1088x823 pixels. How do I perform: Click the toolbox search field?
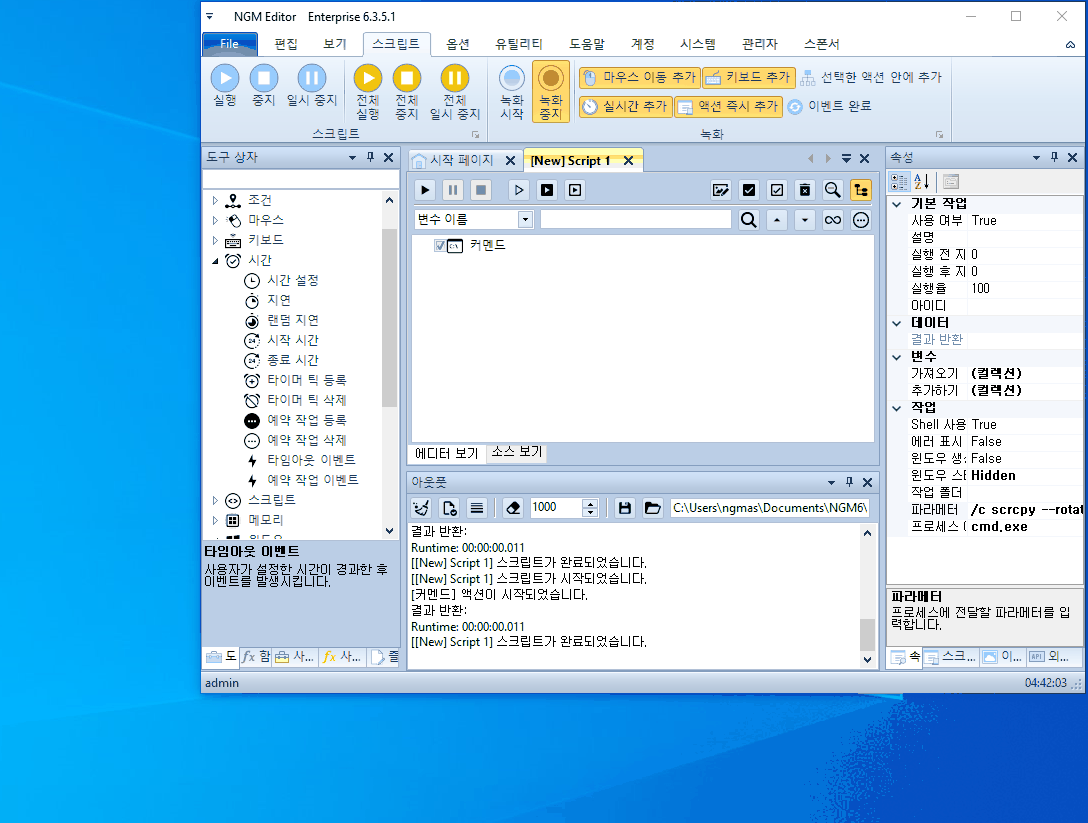coord(300,179)
